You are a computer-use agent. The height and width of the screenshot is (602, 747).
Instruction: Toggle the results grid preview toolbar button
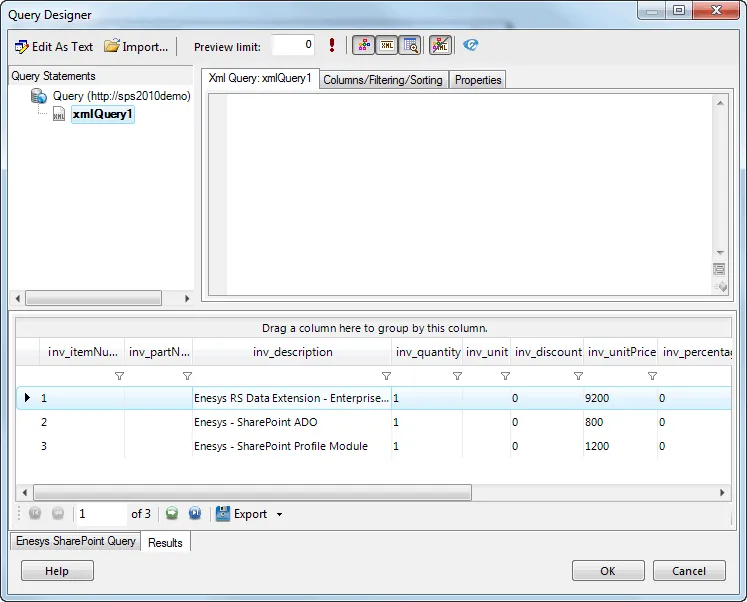(410, 45)
